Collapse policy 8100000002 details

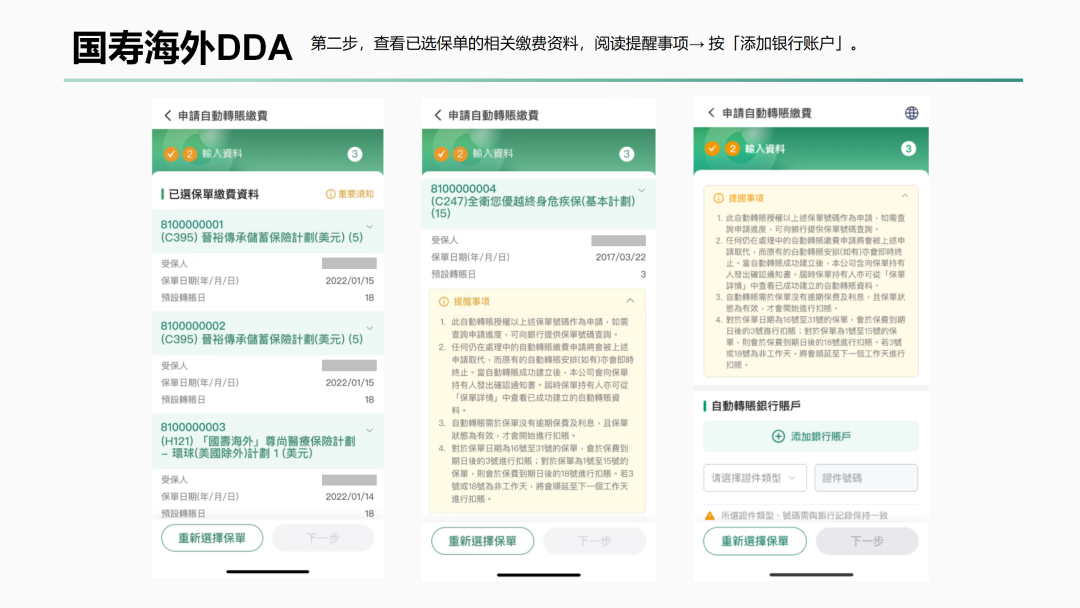pyautogui.click(x=370, y=328)
